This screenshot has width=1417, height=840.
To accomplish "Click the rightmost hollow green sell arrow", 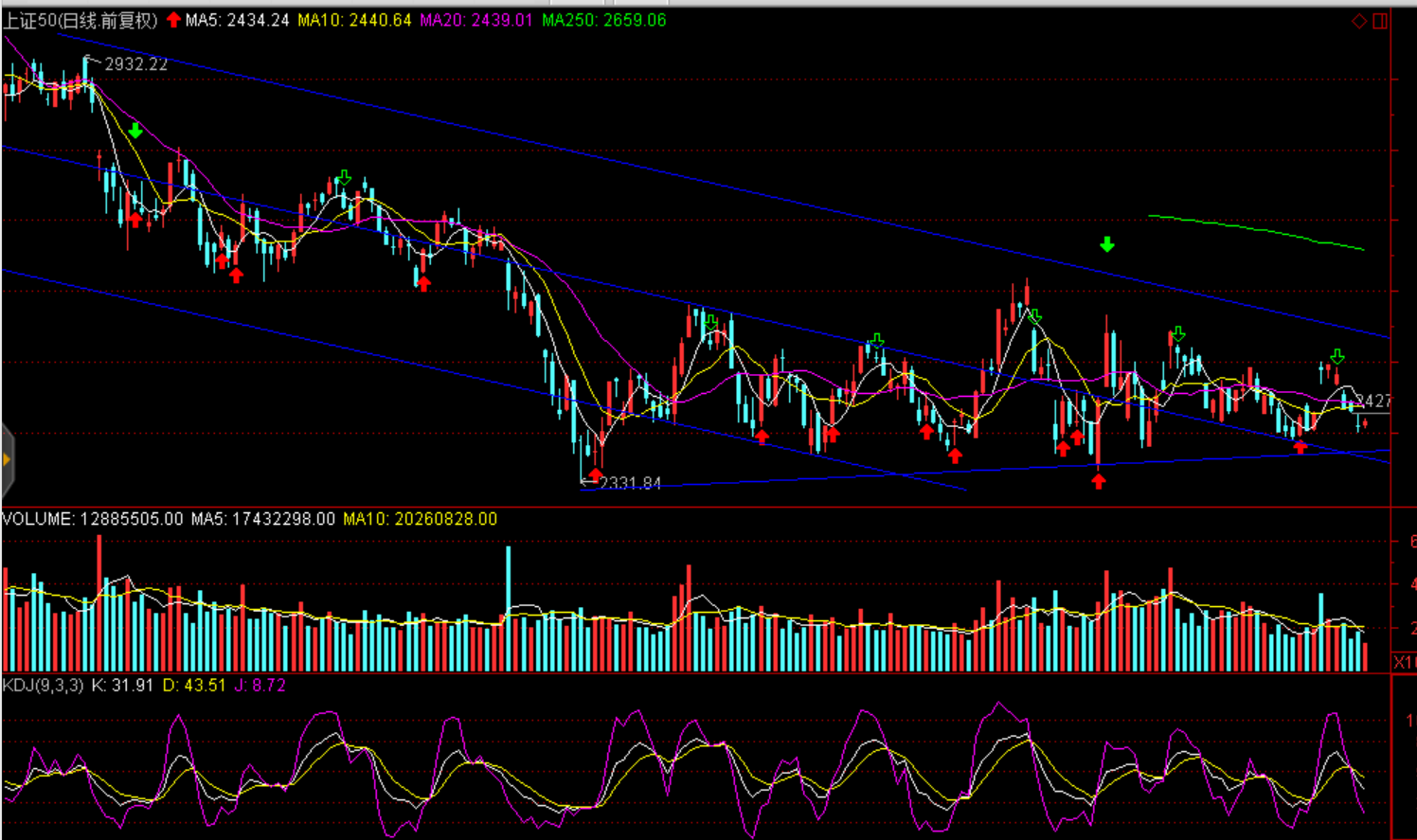I will pyautogui.click(x=1337, y=357).
